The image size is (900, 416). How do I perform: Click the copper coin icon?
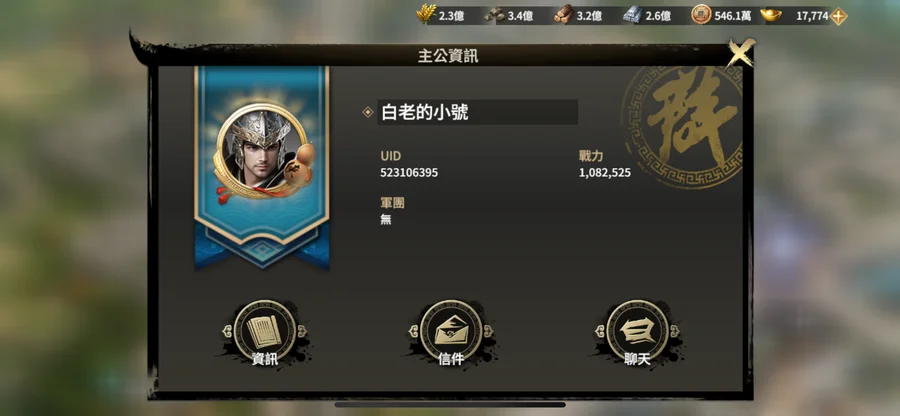(701, 15)
